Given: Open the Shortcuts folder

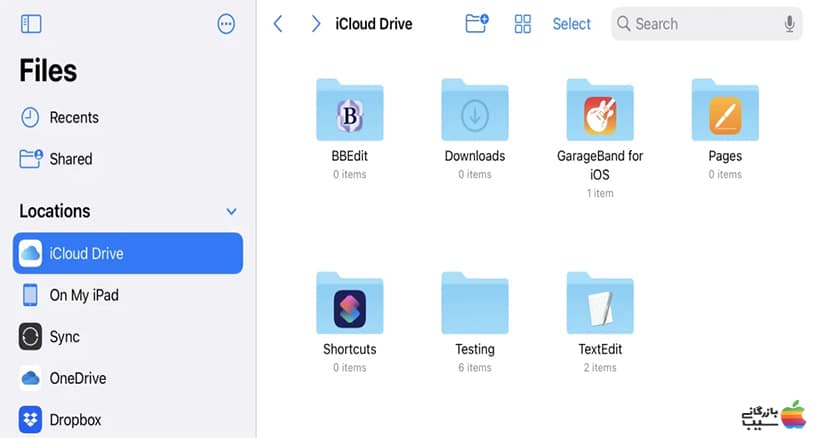Looking at the screenshot, I should pyautogui.click(x=349, y=303).
